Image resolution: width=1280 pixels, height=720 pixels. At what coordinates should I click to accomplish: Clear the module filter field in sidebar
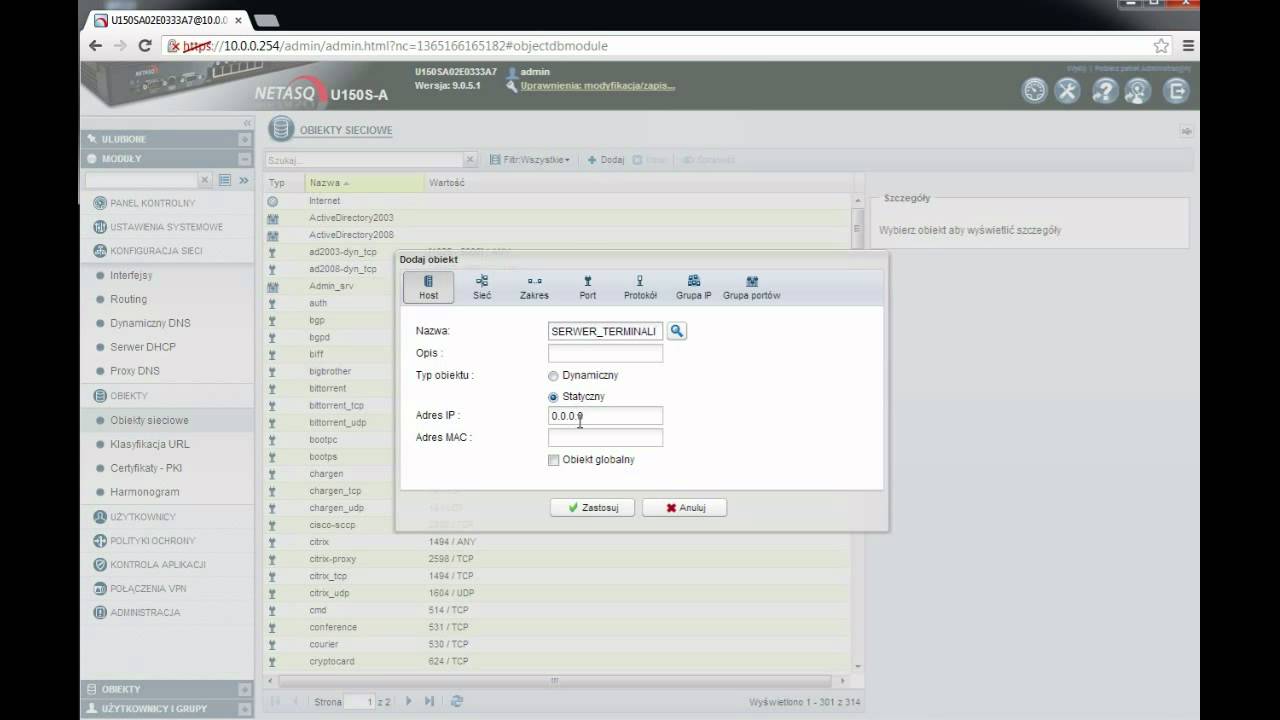pyautogui.click(x=205, y=180)
